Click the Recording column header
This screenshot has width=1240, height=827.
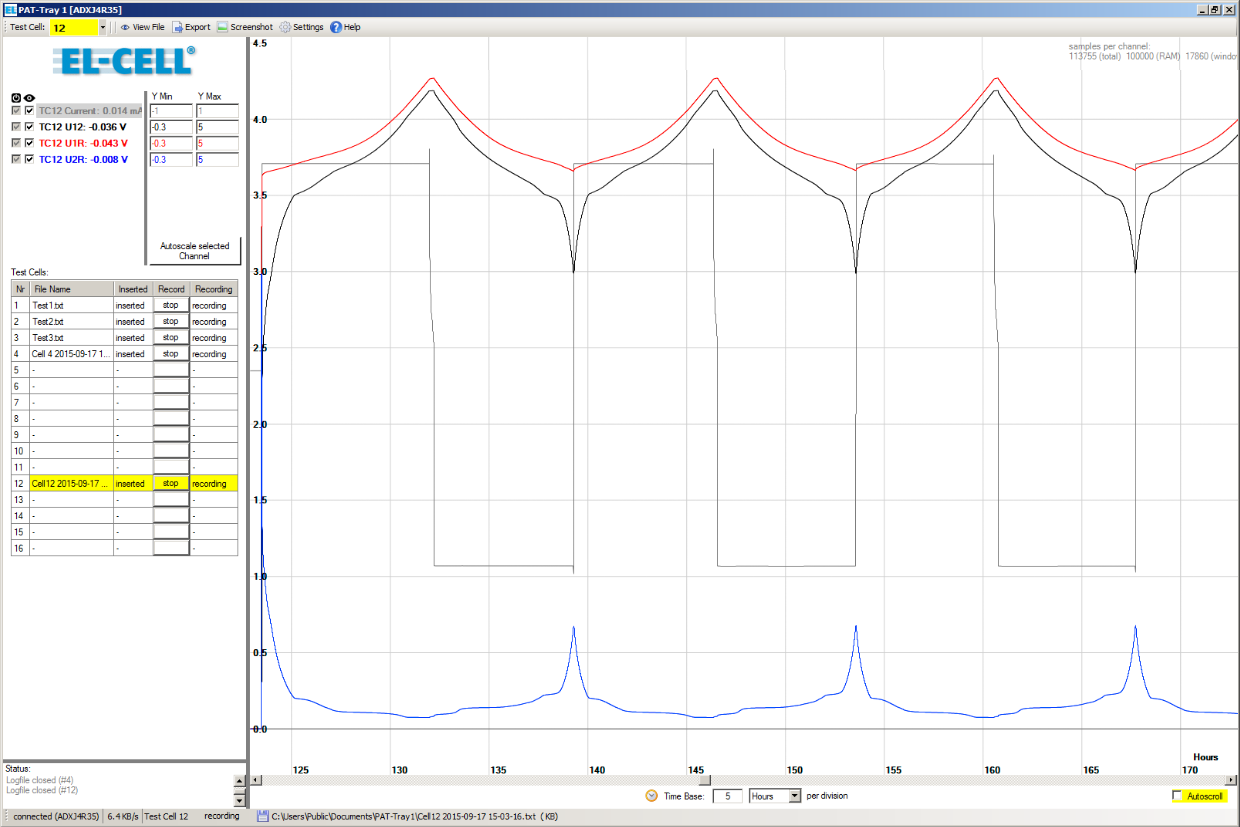(x=214, y=289)
